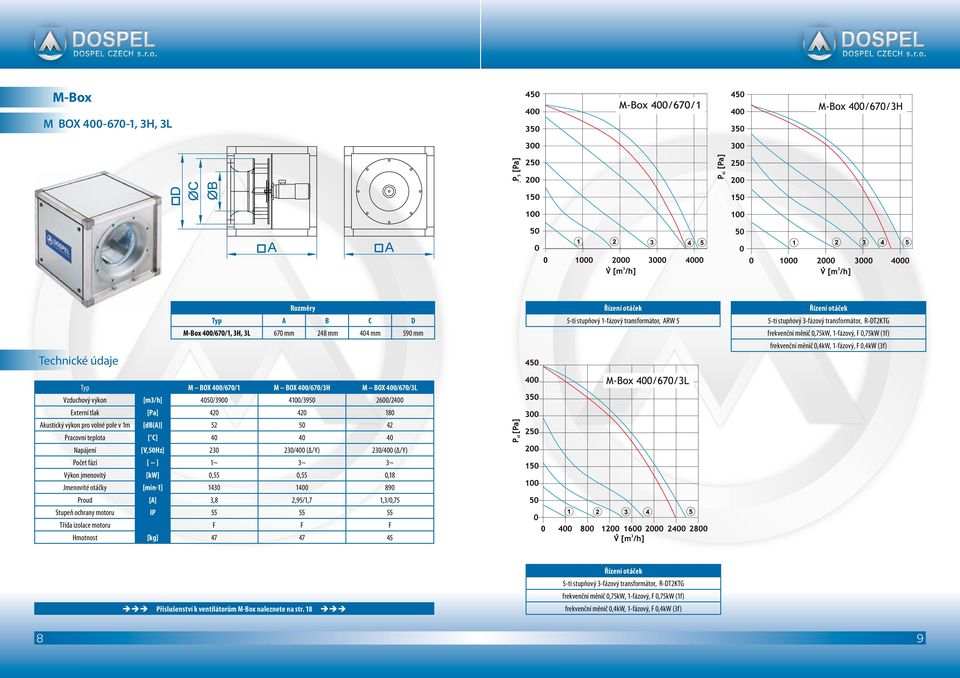Screen dimensions: 960x678
Task: Select the '590 mm' dimension cell
Action: (413, 333)
